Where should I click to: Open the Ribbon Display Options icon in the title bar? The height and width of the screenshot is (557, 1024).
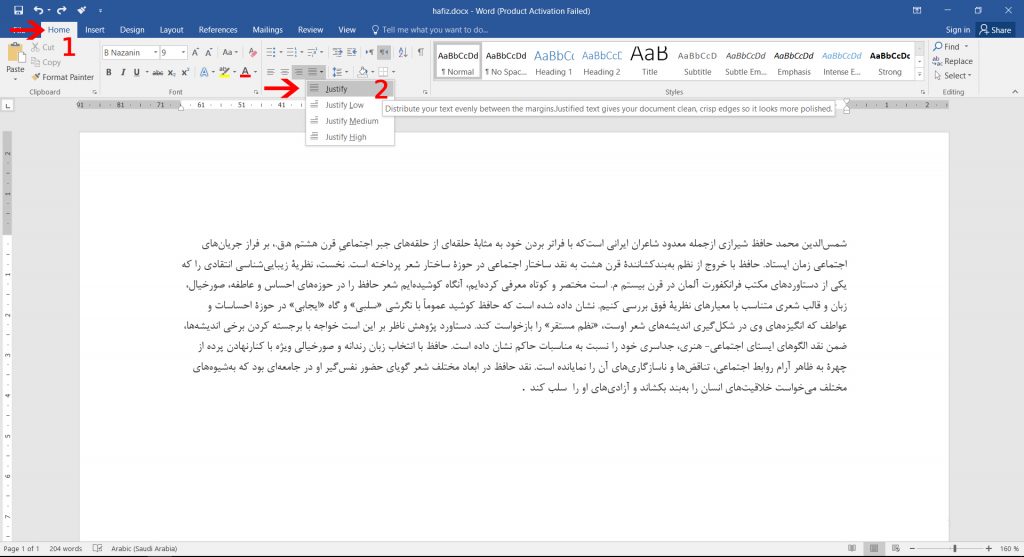[917, 10]
